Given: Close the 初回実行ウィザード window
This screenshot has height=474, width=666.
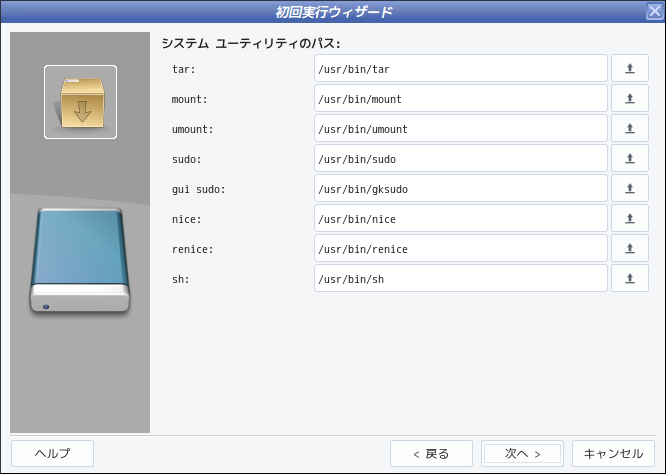Looking at the screenshot, I should pos(655,11).
